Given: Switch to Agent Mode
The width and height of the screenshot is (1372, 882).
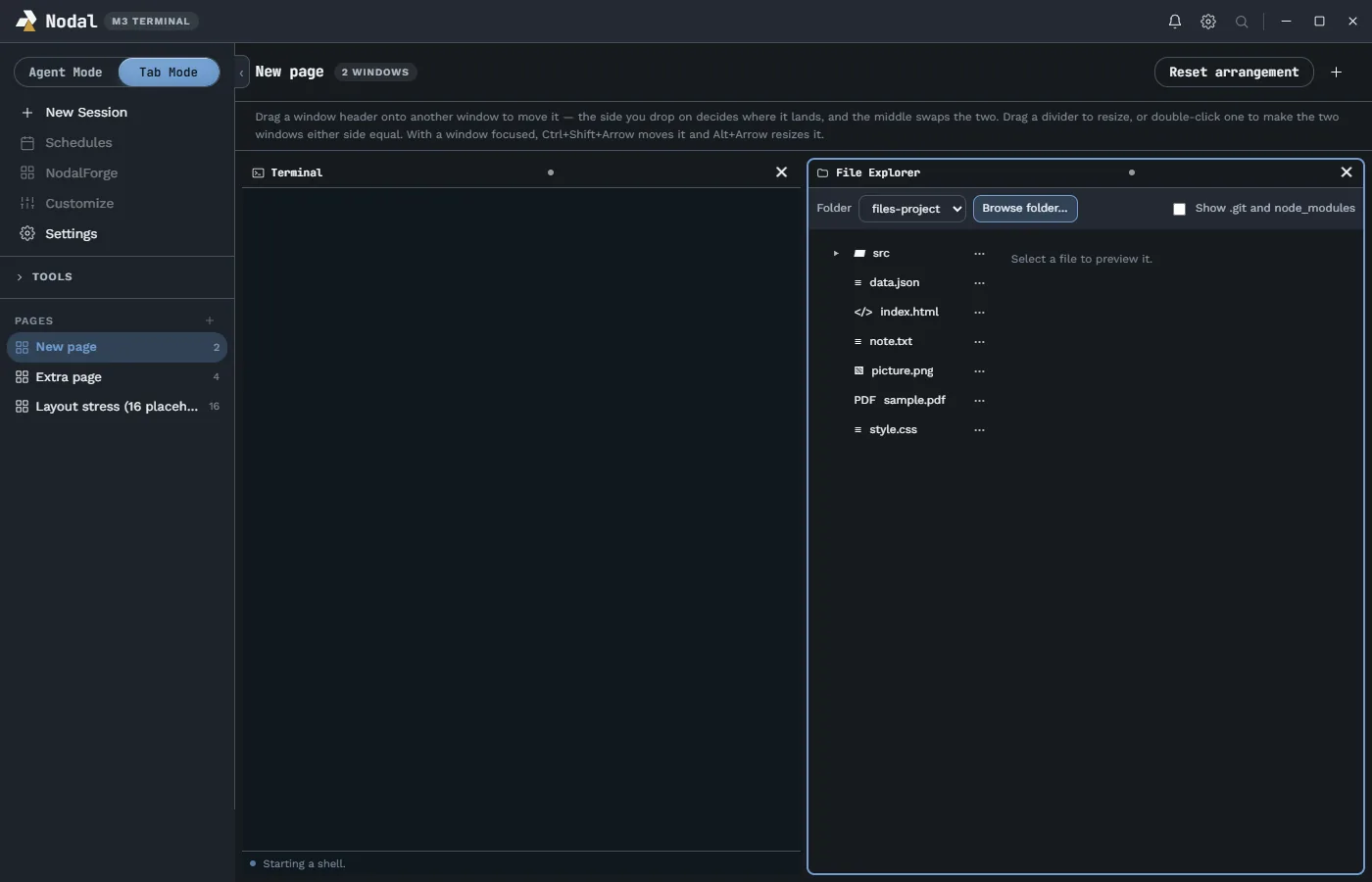Looking at the screenshot, I should click(66, 73).
